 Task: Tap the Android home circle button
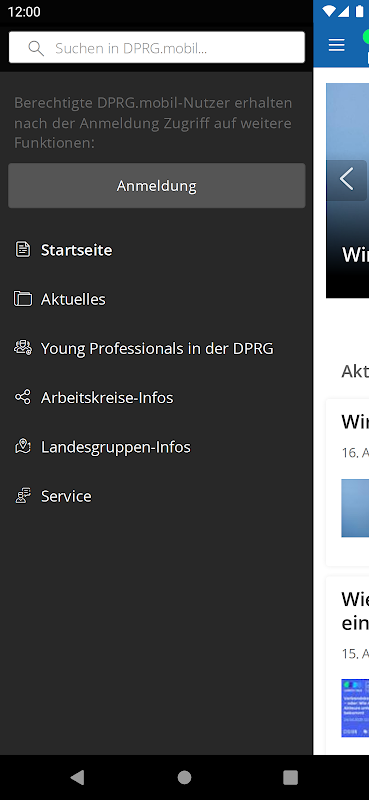pyautogui.click(x=184, y=777)
